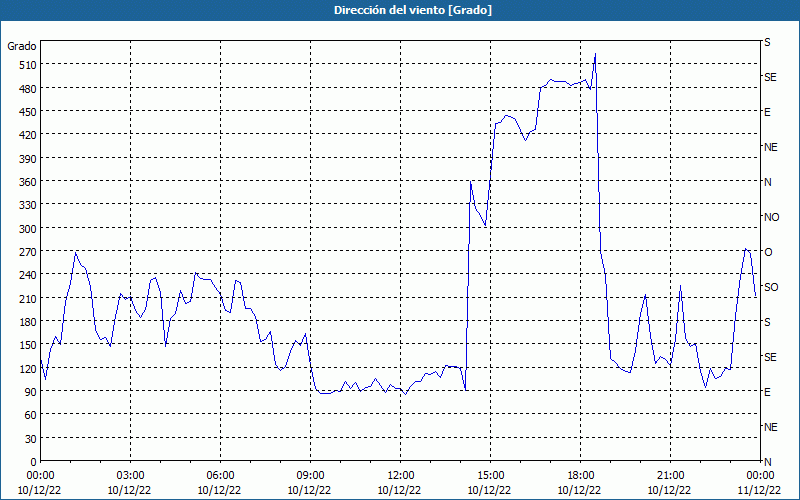Click the 90 degree axis label
The width and height of the screenshot is (800, 500).
pyautogui.click(x=31, y=392)
